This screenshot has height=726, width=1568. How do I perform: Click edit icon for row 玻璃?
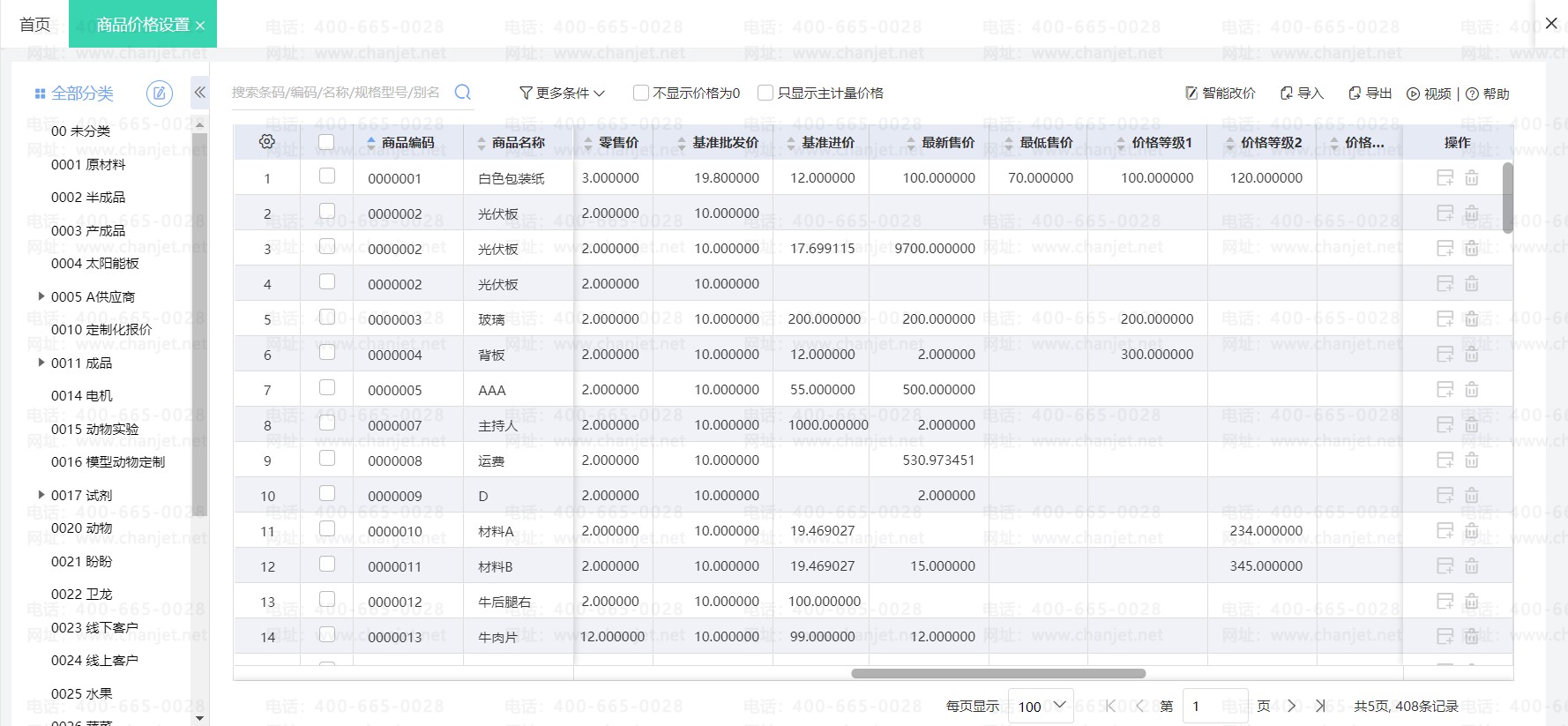(x=1445, y=318)
